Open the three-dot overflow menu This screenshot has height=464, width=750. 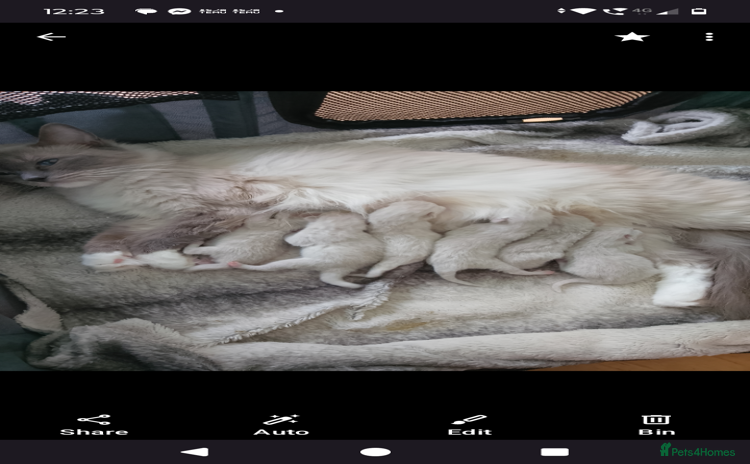pyautogui.click(x=709, y=37)
